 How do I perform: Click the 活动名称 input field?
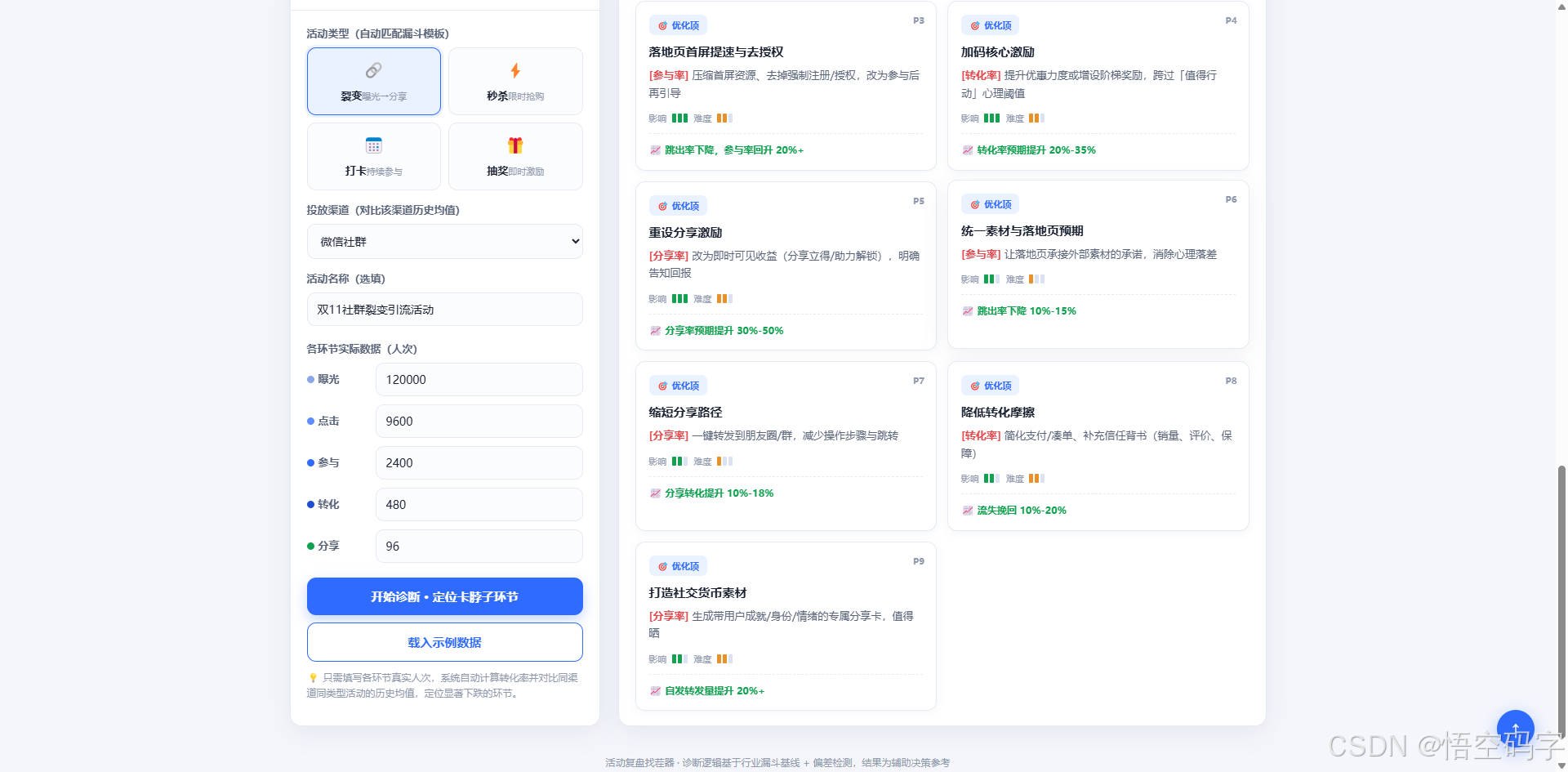(x=445, y=310)
